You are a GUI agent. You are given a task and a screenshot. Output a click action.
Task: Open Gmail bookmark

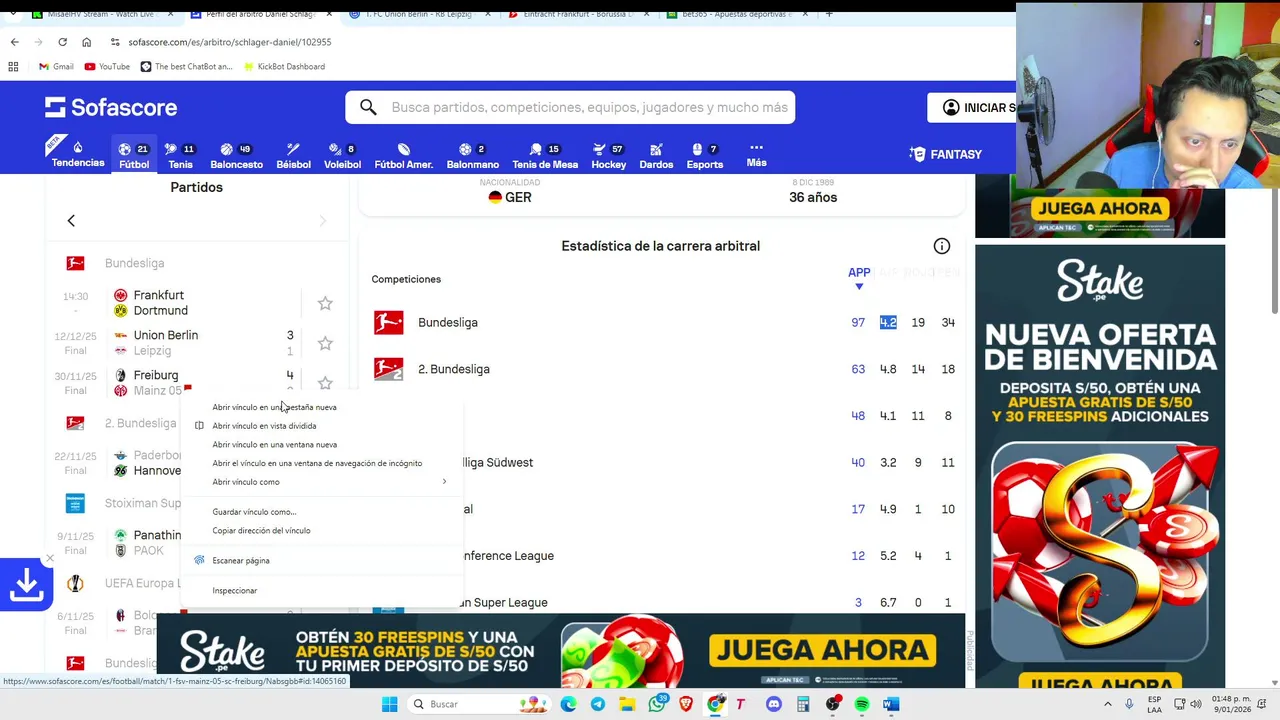click(x=56, y=66)
